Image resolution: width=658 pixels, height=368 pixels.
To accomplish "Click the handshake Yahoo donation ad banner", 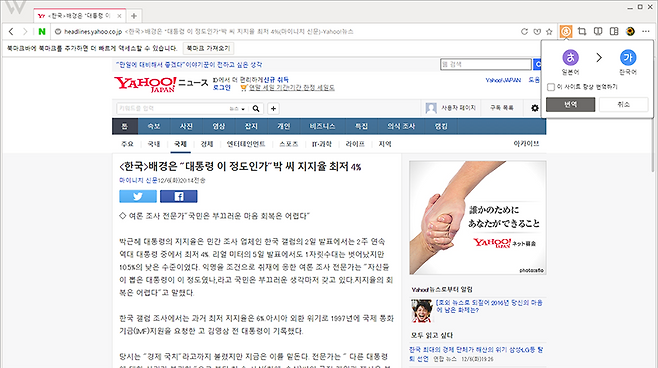I will click(478, 218).
